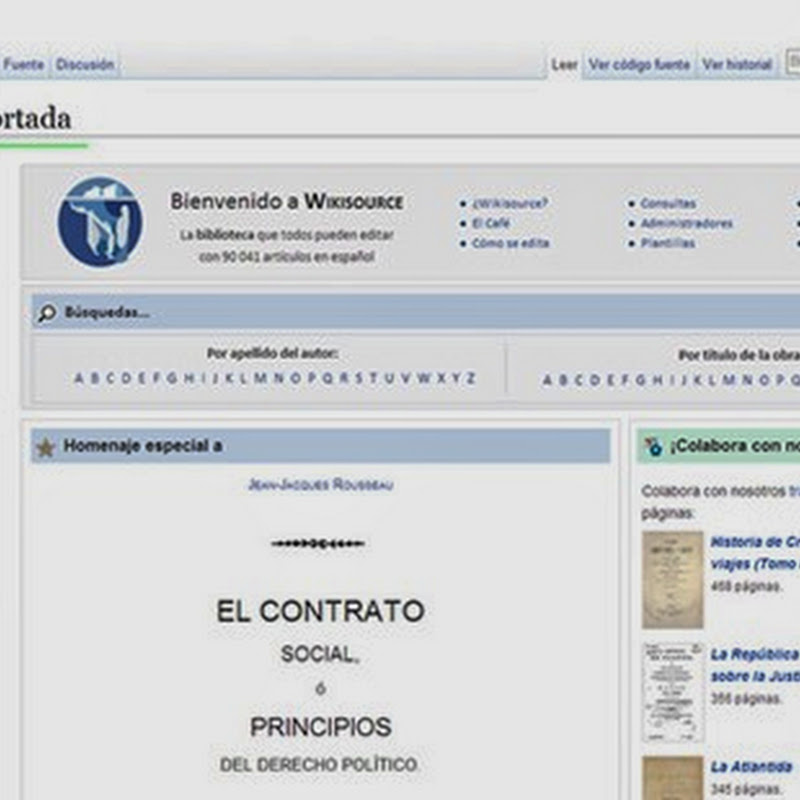This screenshot has width=800, height=800.
Task: Click the star icon in the Homenaje especial header
Action: [45, 447]
